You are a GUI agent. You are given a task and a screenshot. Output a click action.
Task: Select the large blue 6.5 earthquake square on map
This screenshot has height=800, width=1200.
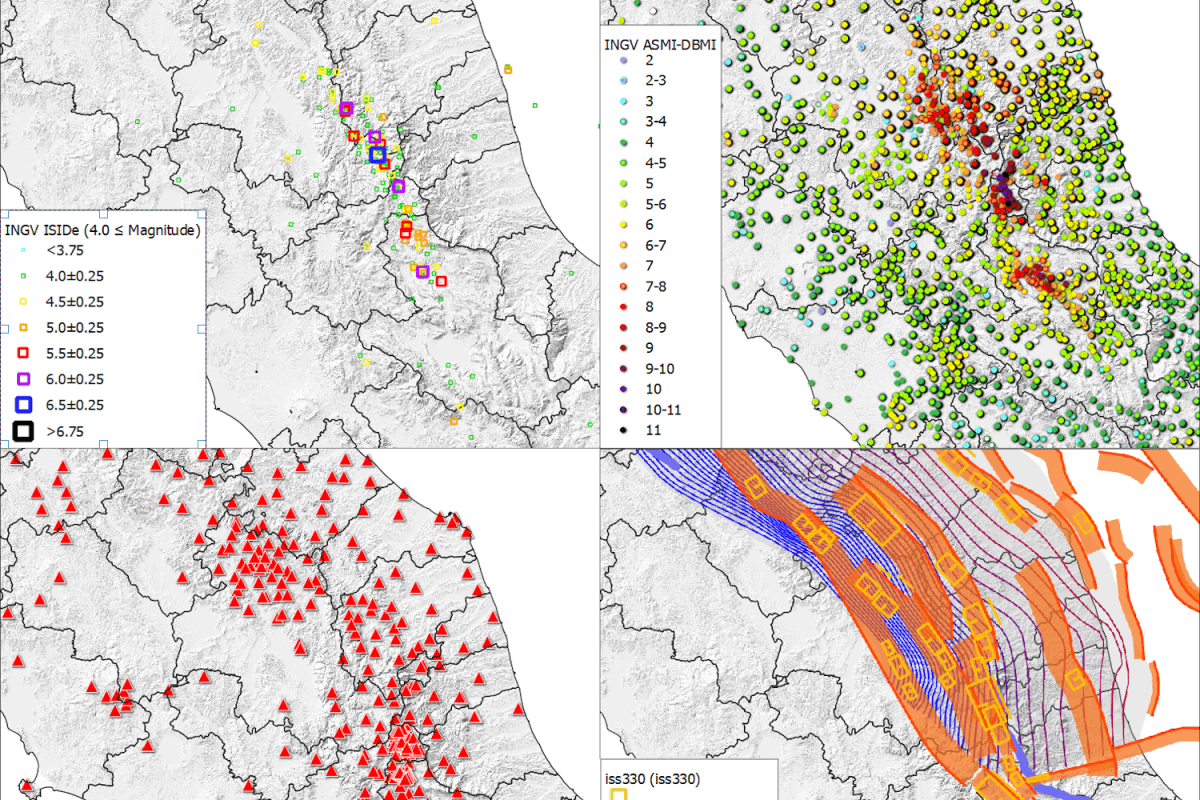click(x=379, y=153)
